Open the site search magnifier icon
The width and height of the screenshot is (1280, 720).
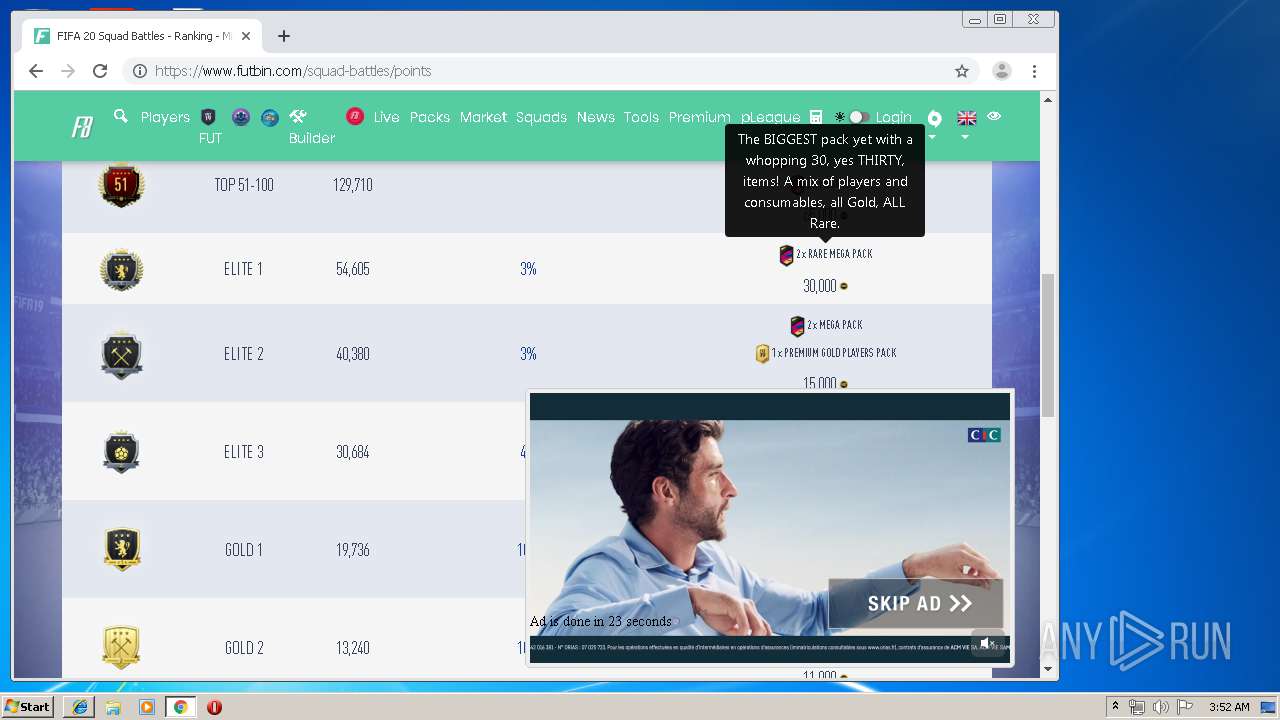(121, 116)
